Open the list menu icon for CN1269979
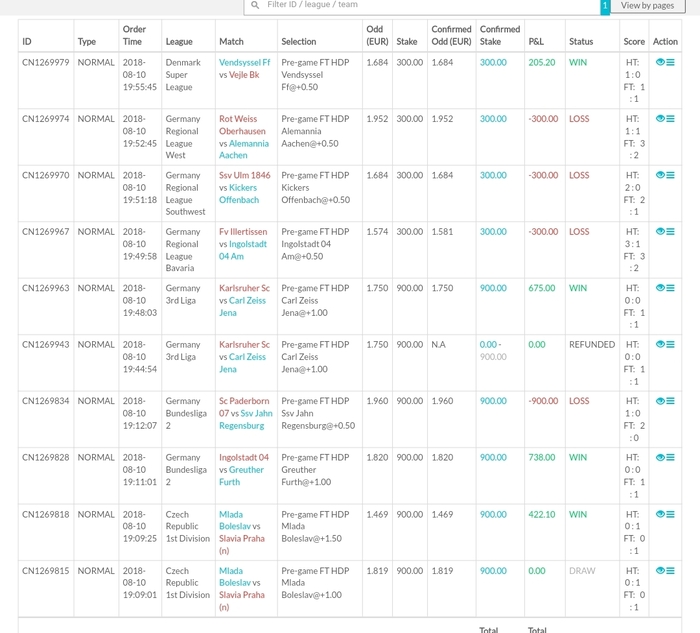This screenshot has height=633, width=700. [670, 62]
